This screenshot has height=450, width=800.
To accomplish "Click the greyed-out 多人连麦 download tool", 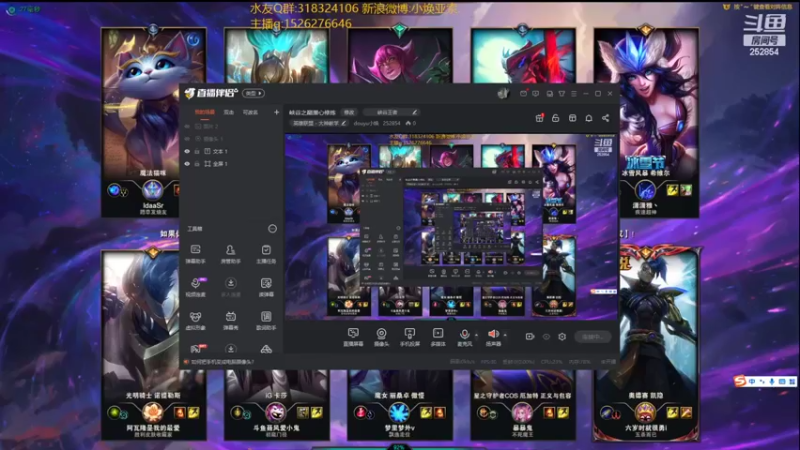I will tap(231, 287).
